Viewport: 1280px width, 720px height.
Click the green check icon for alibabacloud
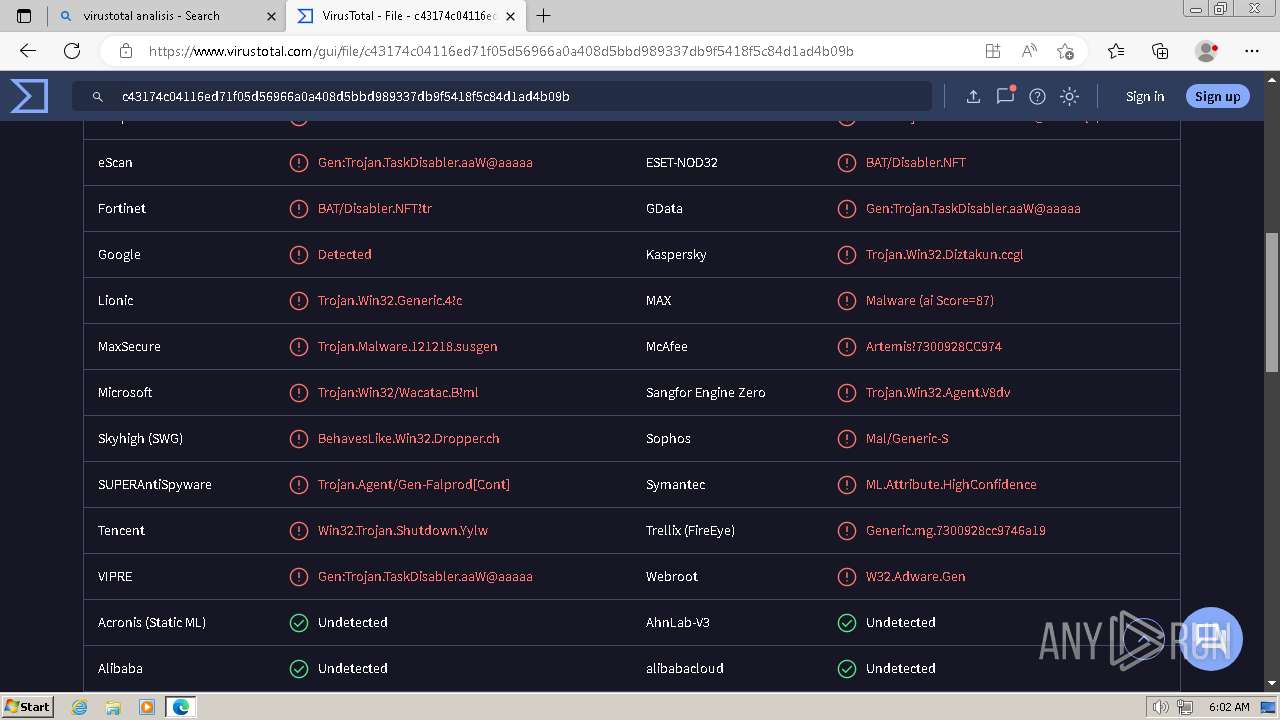[x=847, y=668]
